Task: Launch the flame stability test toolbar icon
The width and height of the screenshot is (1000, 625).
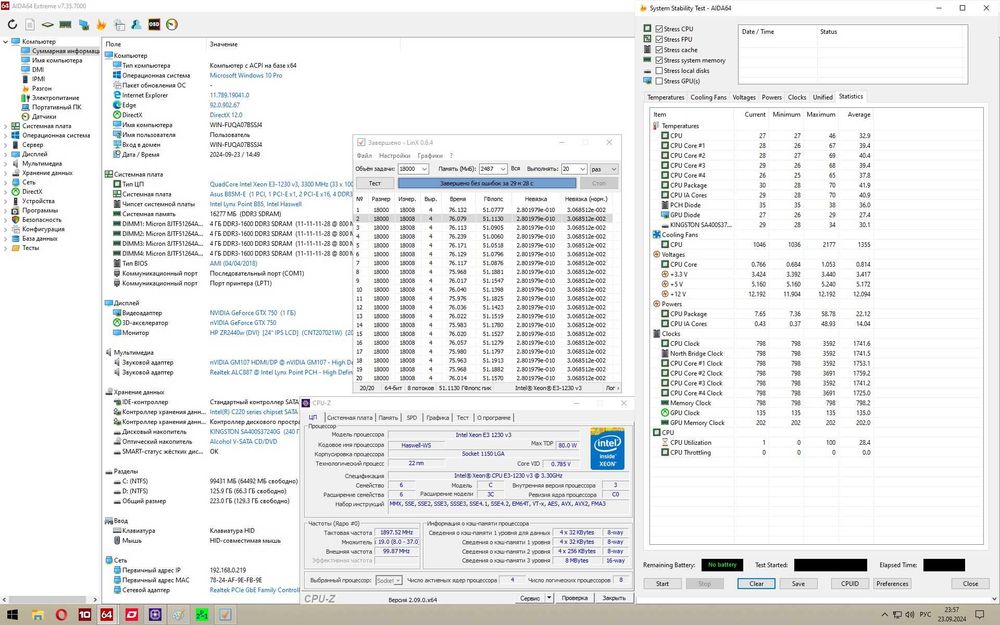Action: 101,25
